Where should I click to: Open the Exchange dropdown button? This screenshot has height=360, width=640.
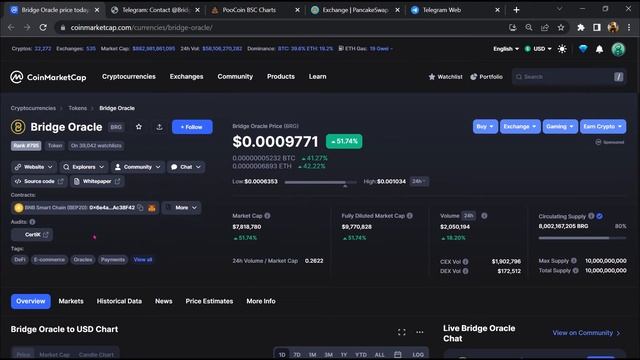click(520, 127)
